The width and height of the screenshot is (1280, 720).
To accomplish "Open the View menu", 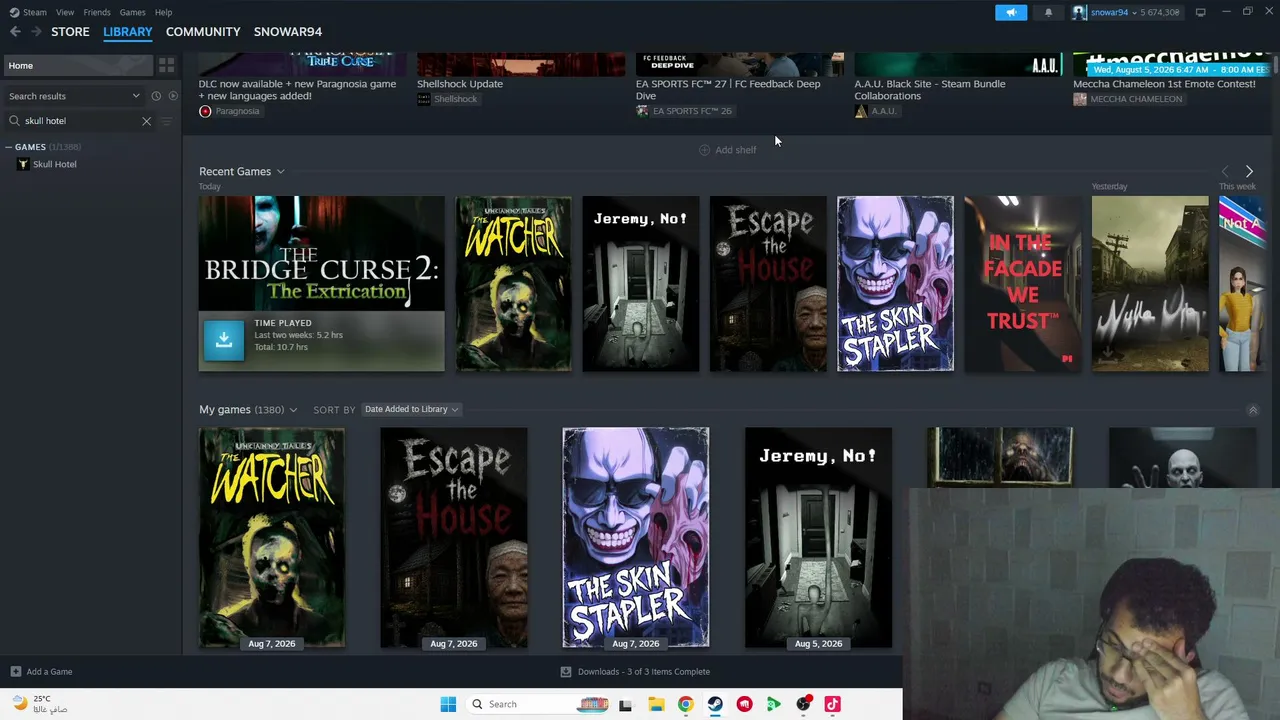I will [x=65, y=12].
